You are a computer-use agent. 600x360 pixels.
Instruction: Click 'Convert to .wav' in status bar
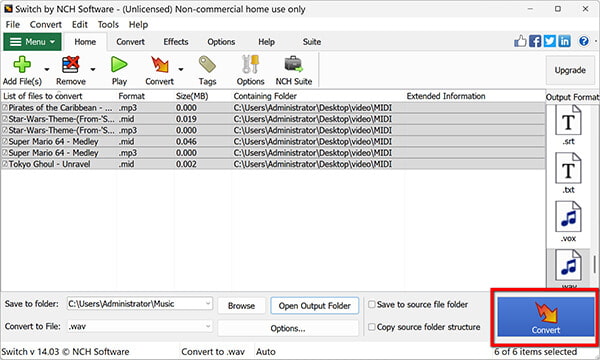[213, 352]
